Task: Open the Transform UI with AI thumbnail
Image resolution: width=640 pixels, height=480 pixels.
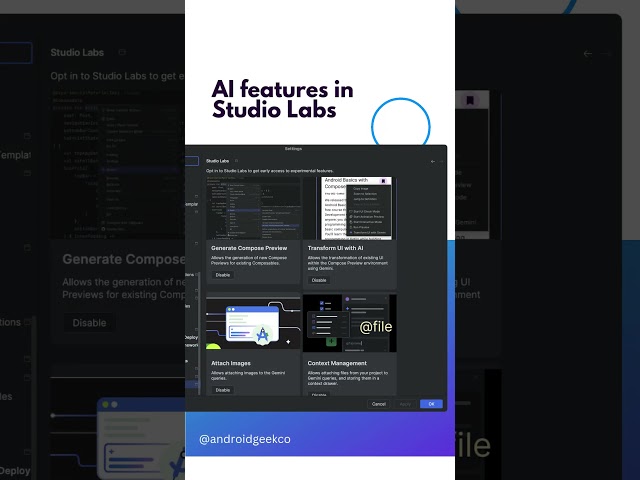Action: (x=350, y=208)
